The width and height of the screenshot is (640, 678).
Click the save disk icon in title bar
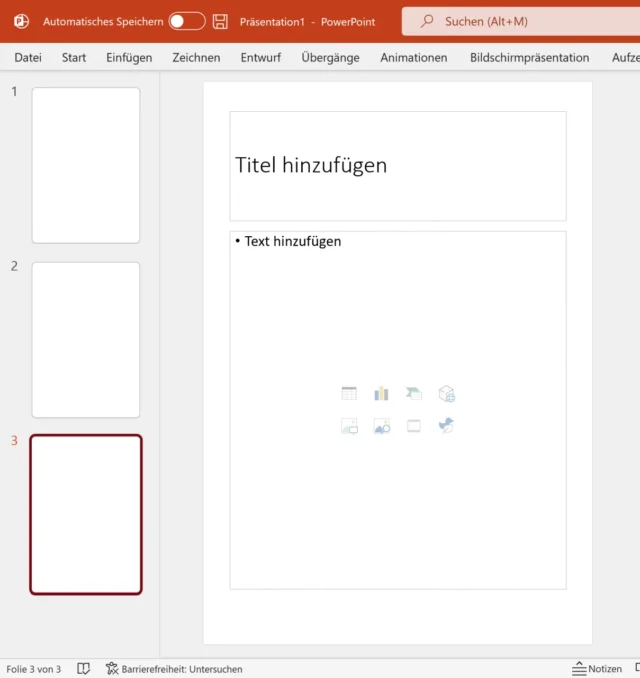click(x=221, y=21)
